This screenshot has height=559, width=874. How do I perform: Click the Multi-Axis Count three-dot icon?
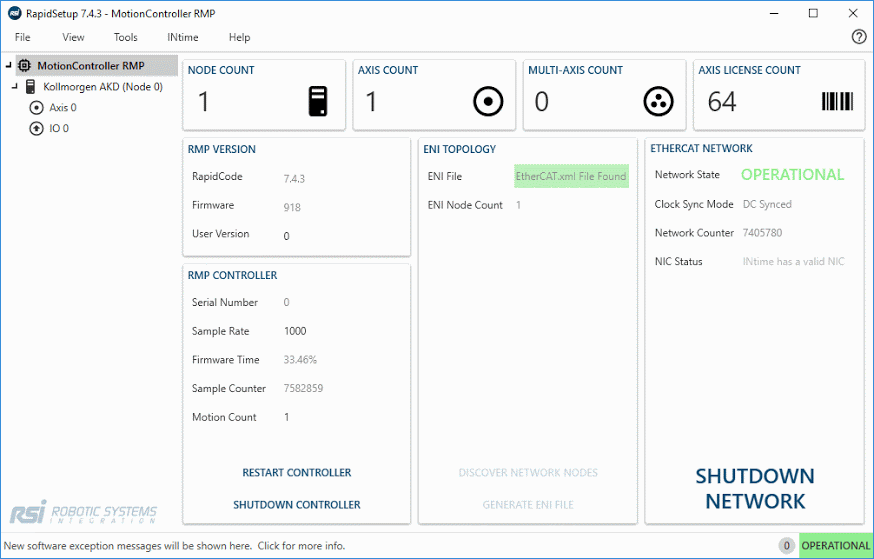point(658,101)
